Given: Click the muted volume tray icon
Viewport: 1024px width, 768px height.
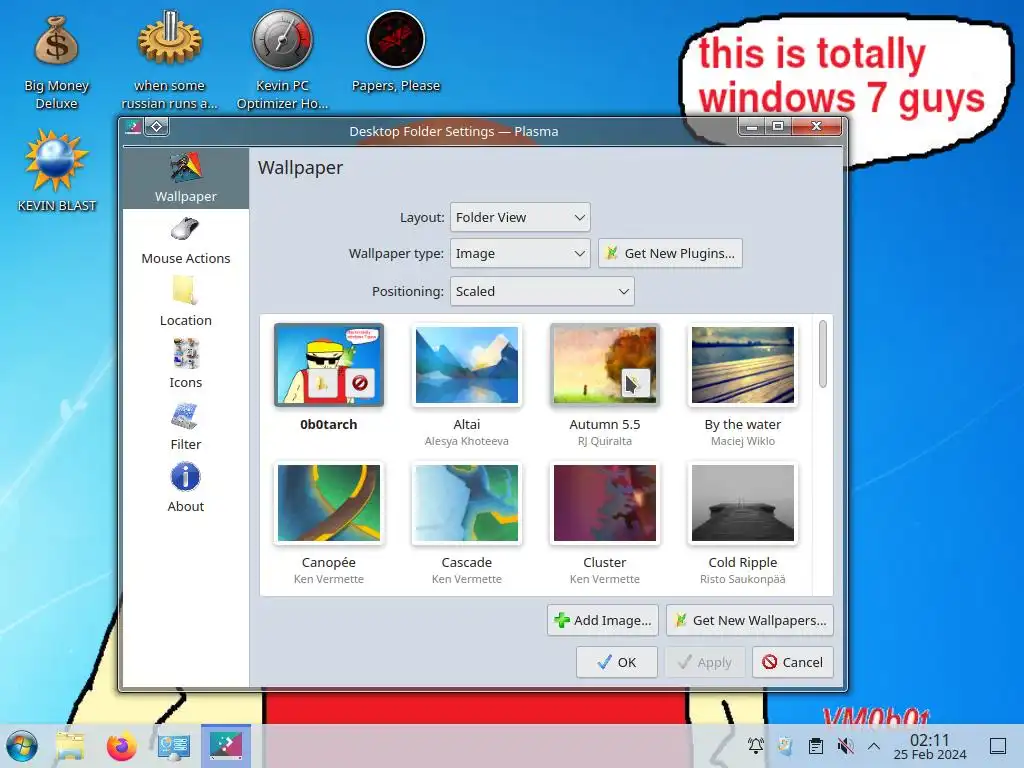Looking at the screenshot, I should click(x=845, y=746).
